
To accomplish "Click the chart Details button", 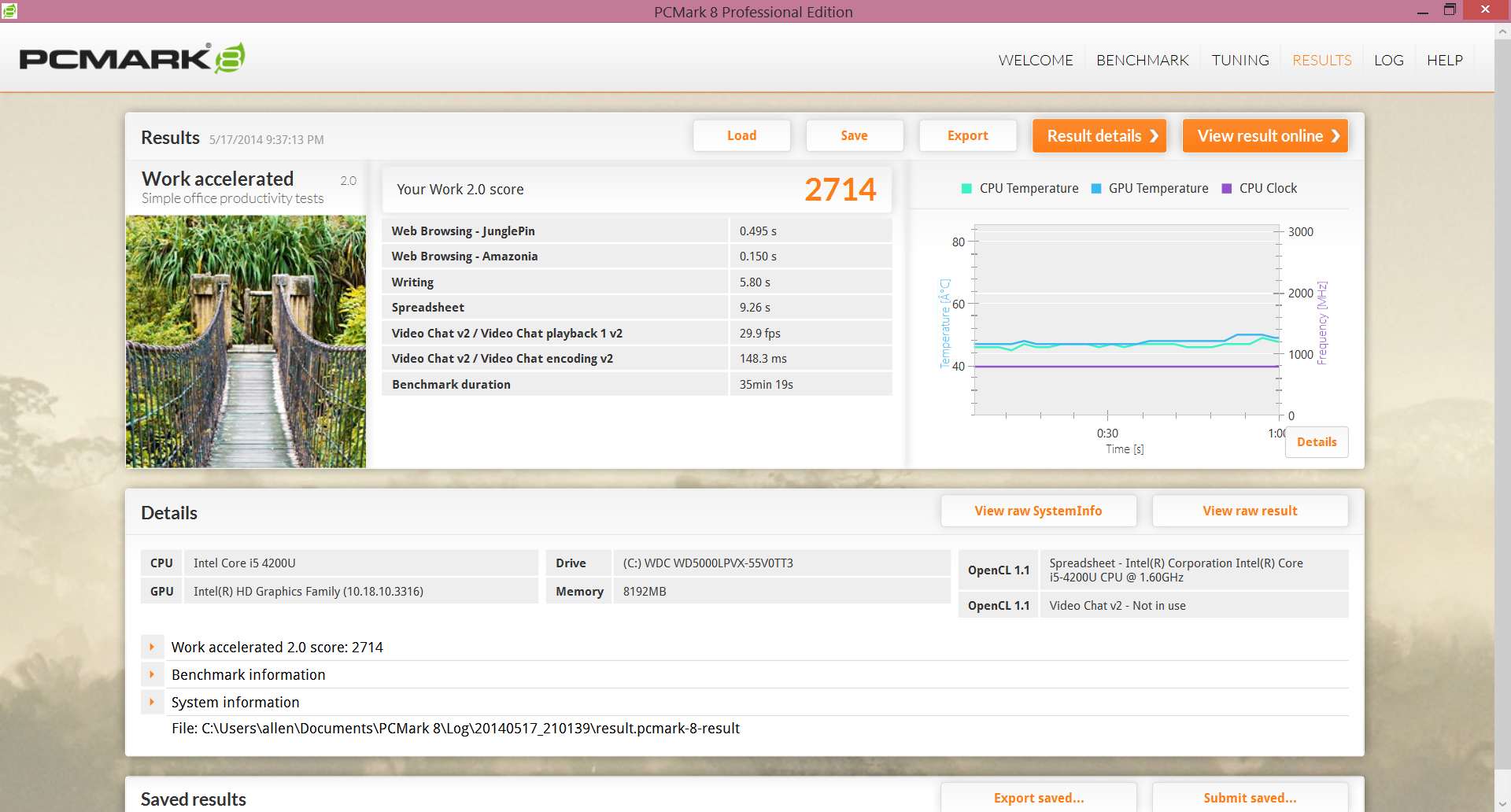I will tap(1317, 441).
